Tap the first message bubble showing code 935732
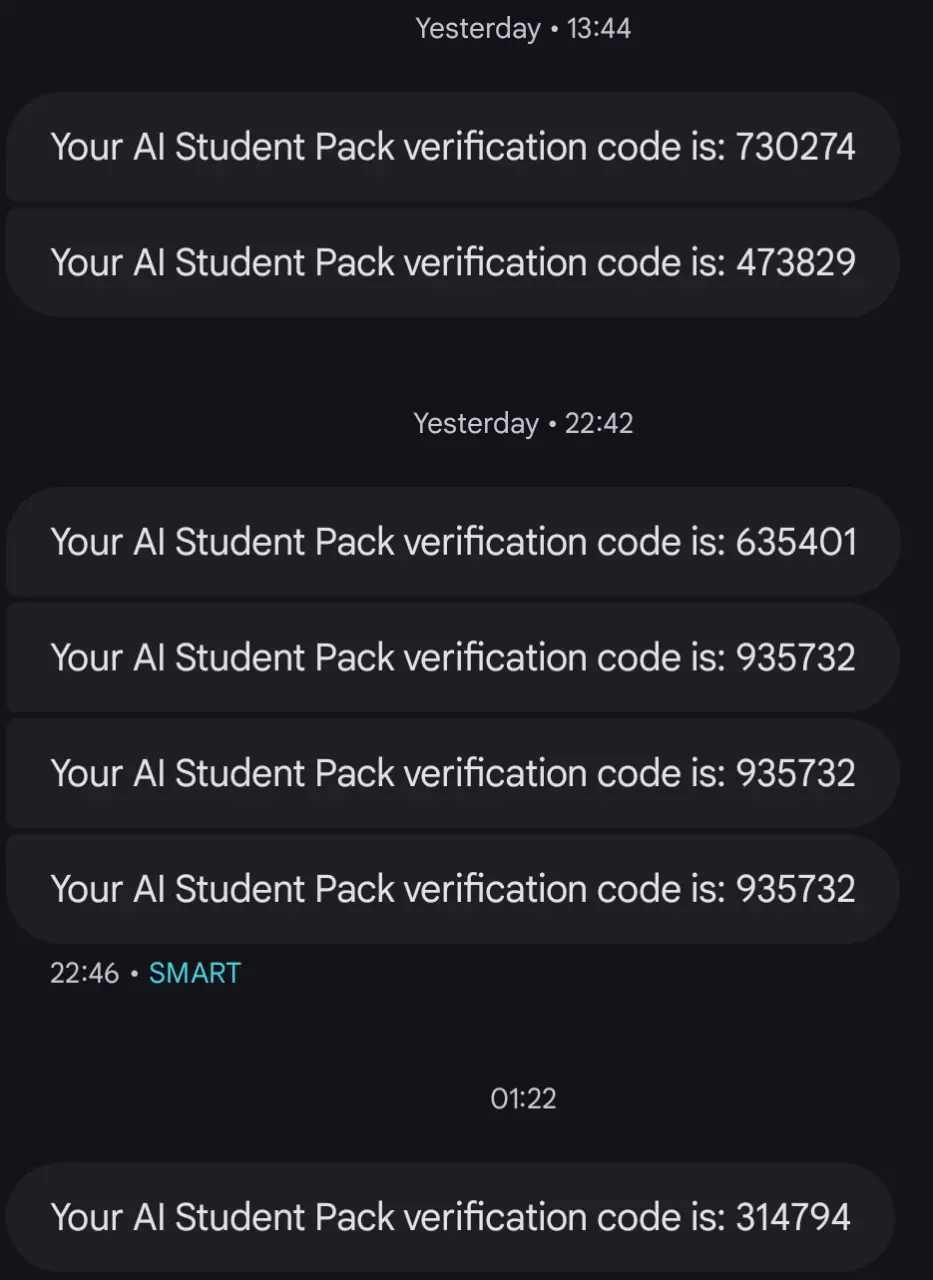933x1280 pixels. [x=453, y=657]
